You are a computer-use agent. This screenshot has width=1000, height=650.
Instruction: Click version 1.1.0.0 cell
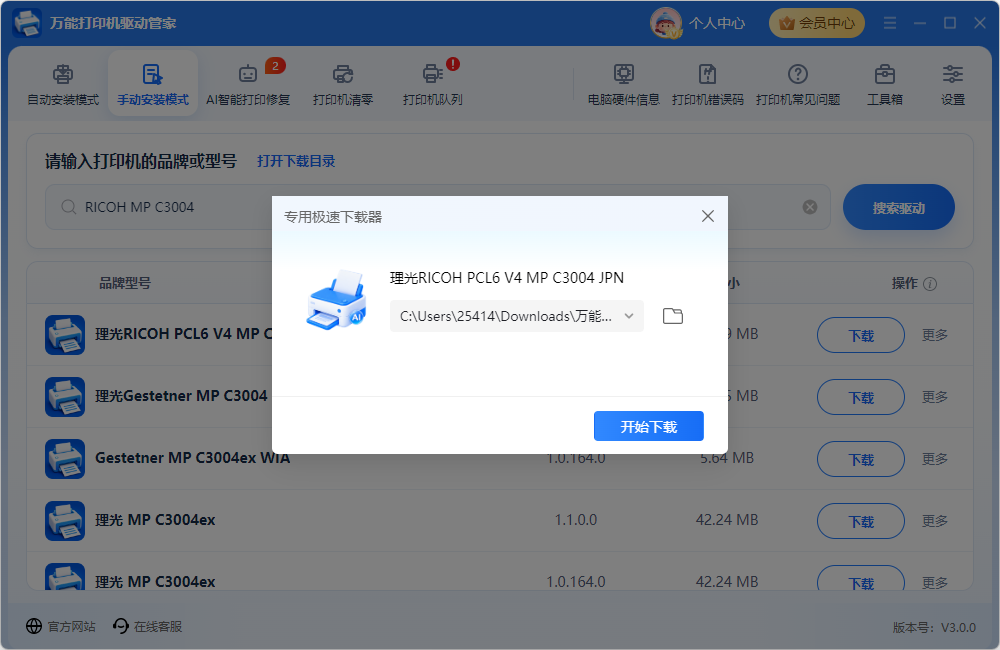pos(575,520)
